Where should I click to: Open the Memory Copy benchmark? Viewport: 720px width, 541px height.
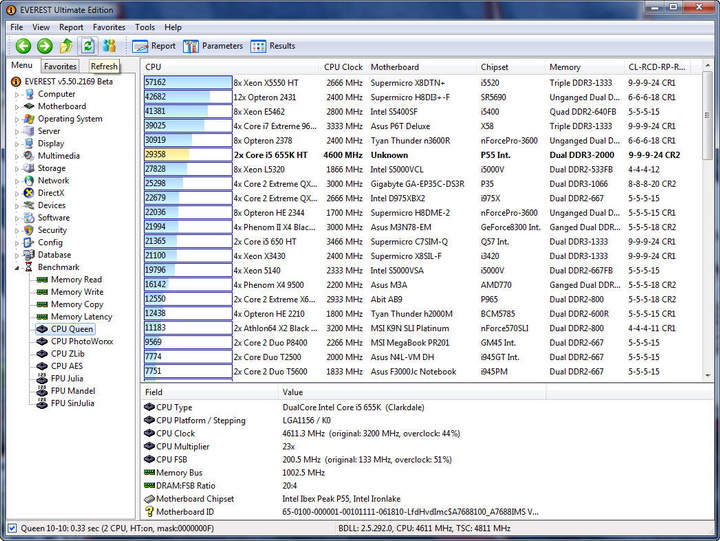71,305
